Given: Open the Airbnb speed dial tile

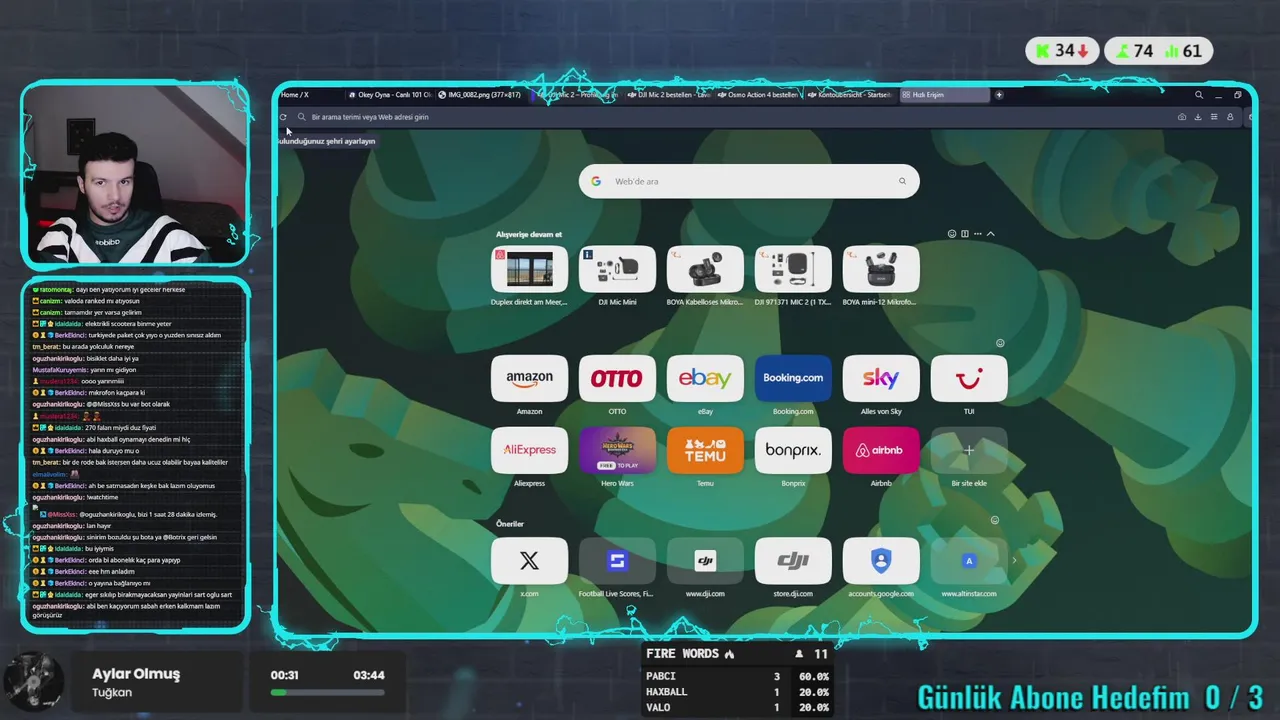Looking at the screenshot, I should (x=881, y=450).
